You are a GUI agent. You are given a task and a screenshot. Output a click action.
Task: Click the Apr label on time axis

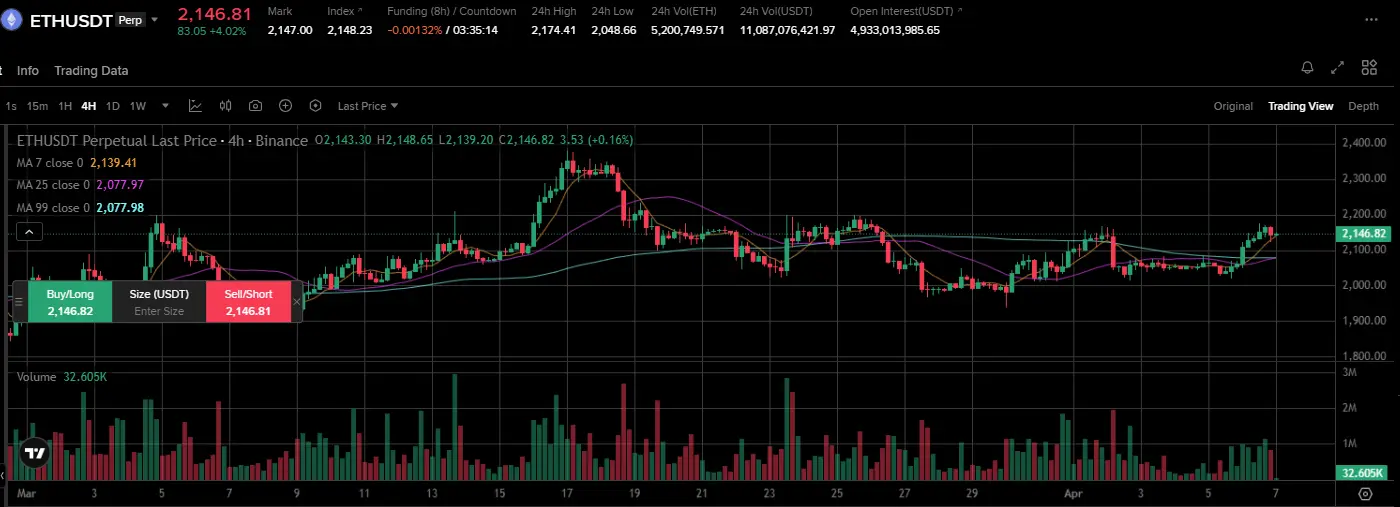(x=1074, y=493)
